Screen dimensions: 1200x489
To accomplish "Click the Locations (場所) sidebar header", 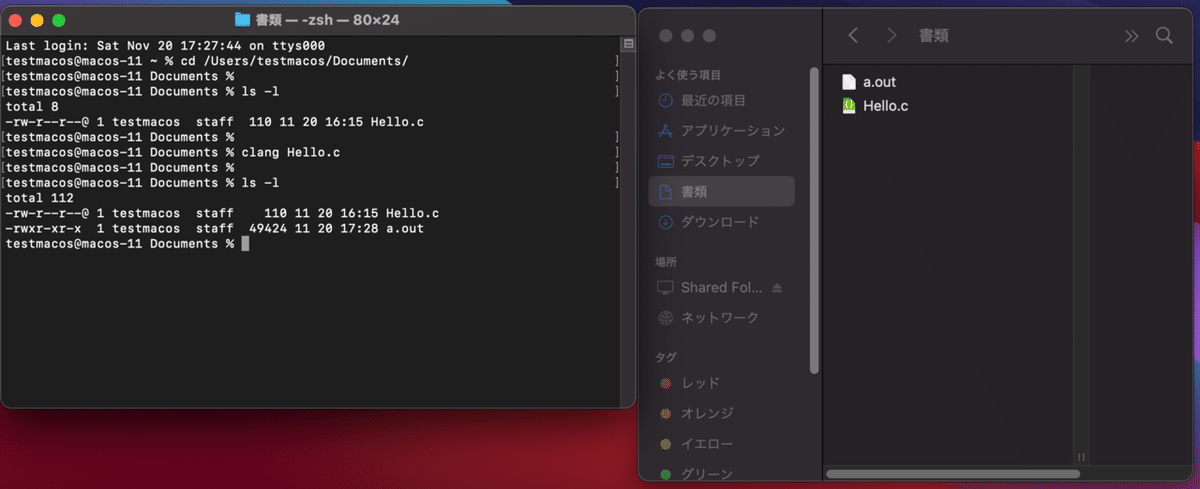I will click(x=666, y=261).
